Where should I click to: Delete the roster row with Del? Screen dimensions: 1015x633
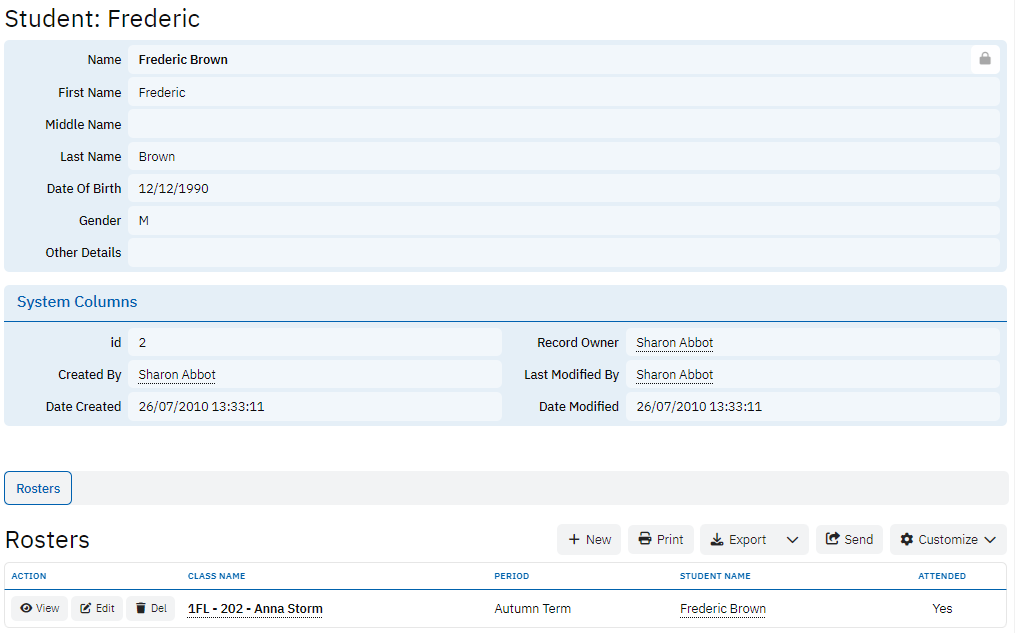point(150,608)
